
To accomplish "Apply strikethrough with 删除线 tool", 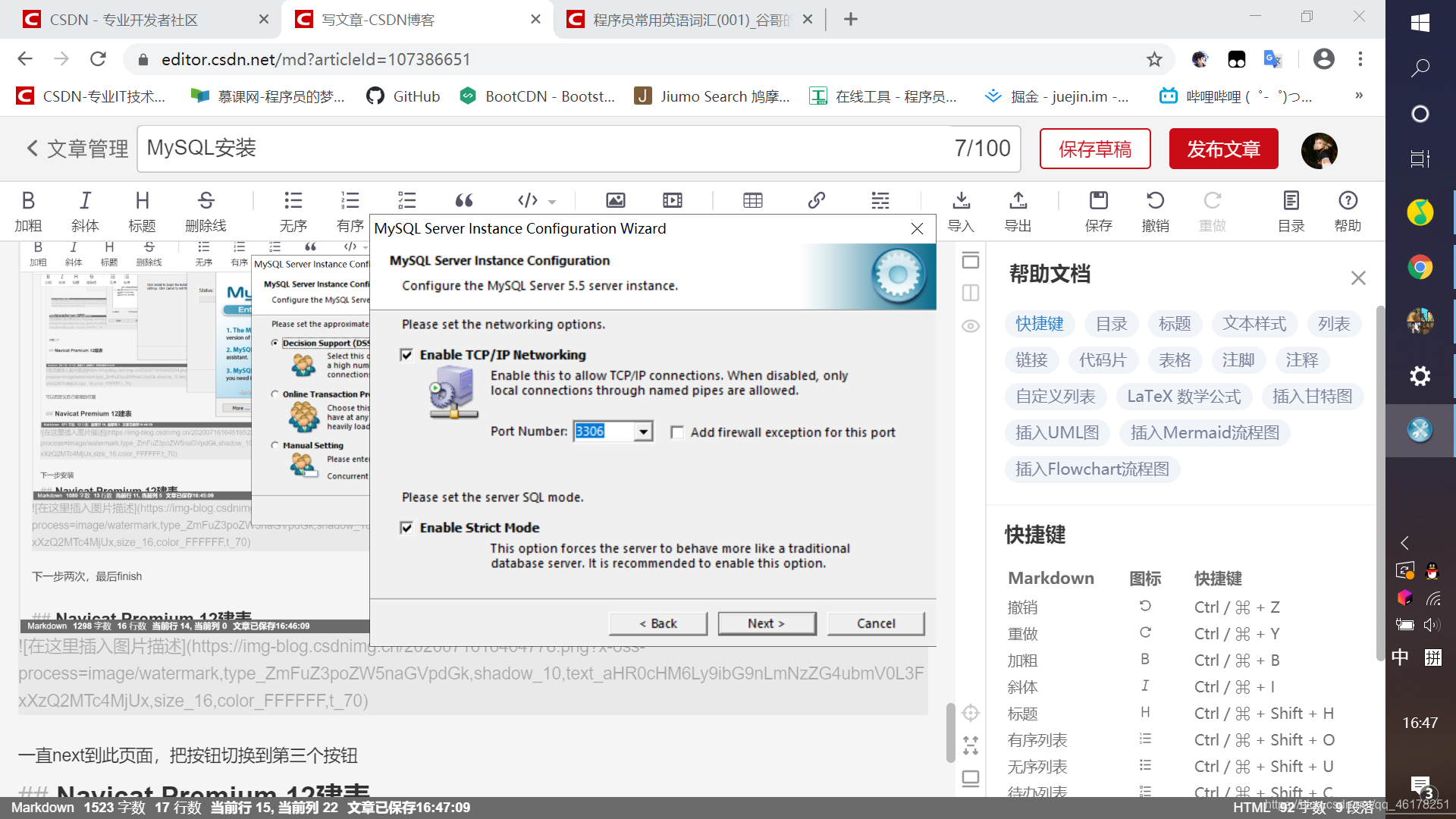I will point(206,211).
